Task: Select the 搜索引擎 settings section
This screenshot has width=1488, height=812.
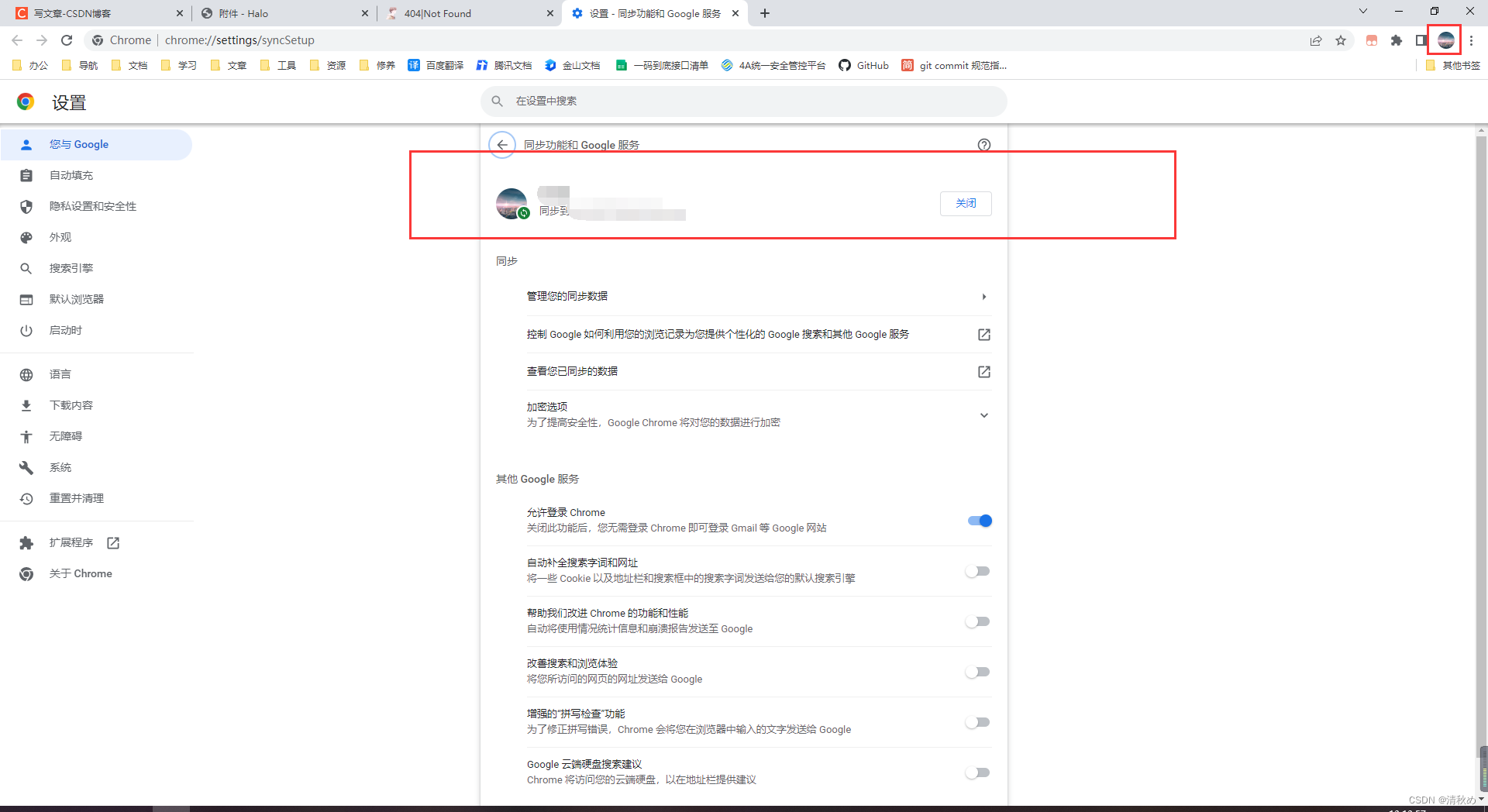Action: (x=72, y=268)
